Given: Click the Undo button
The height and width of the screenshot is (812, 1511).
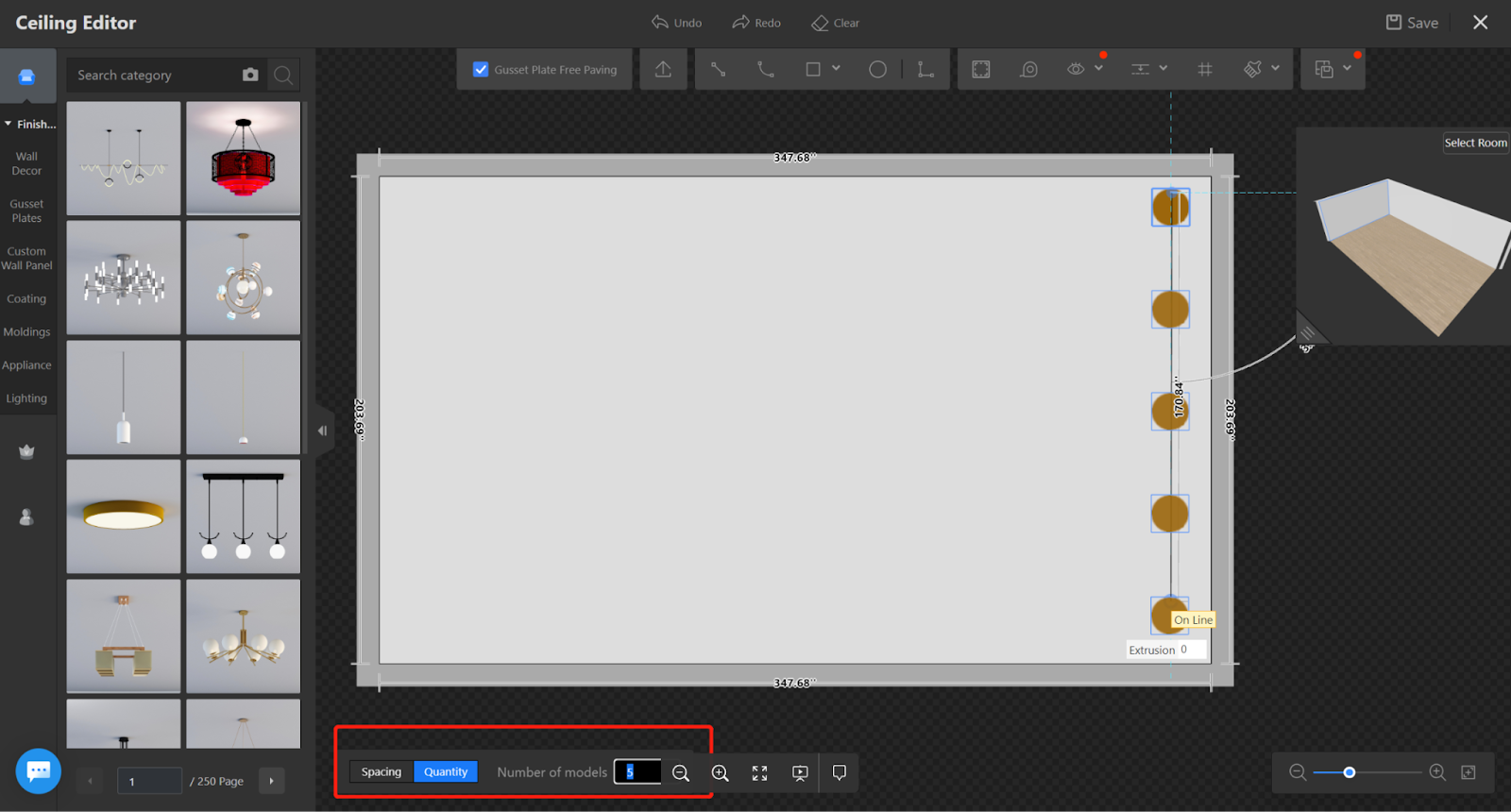Looking at the screenshot, I should click(x=676, y=23).
